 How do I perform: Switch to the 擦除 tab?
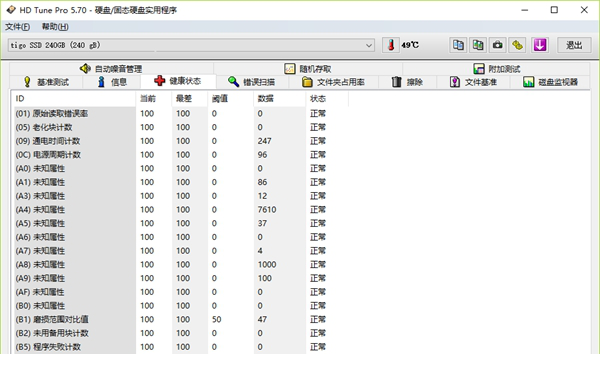(x=407, y=82)
